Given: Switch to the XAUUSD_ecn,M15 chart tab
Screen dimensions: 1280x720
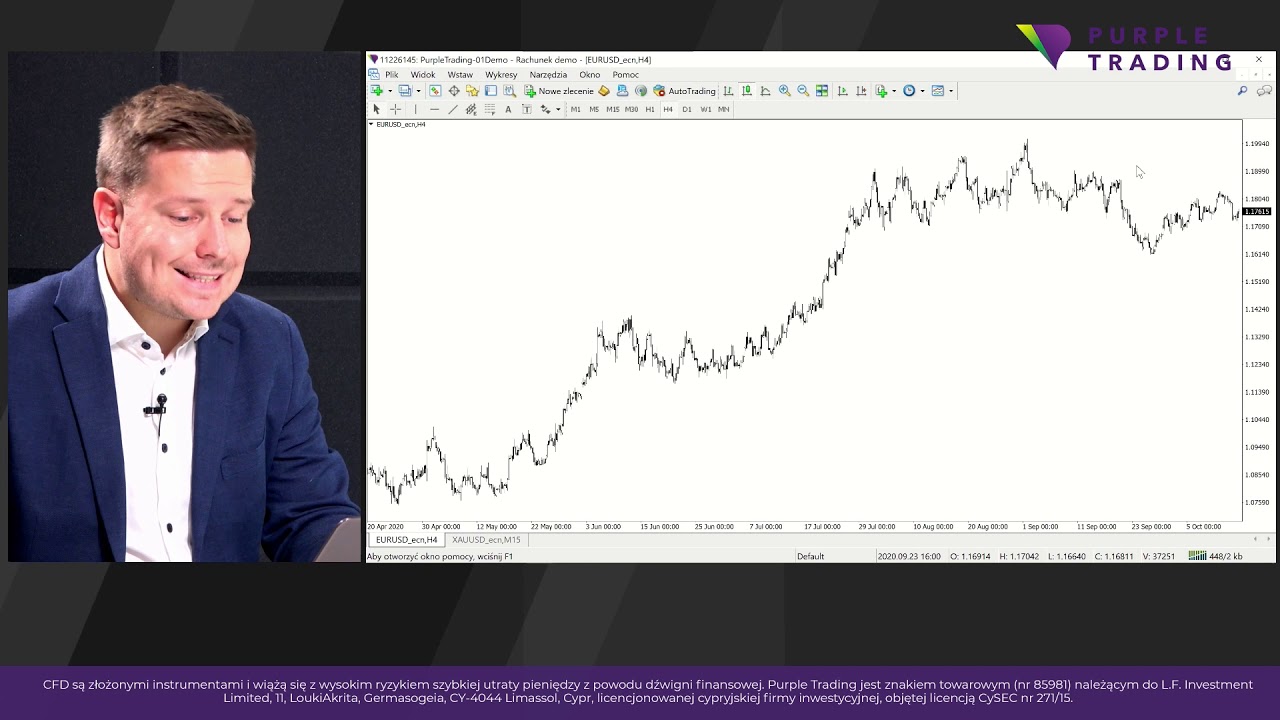Looking at the screenshot, I should click(x=486, y=540).
